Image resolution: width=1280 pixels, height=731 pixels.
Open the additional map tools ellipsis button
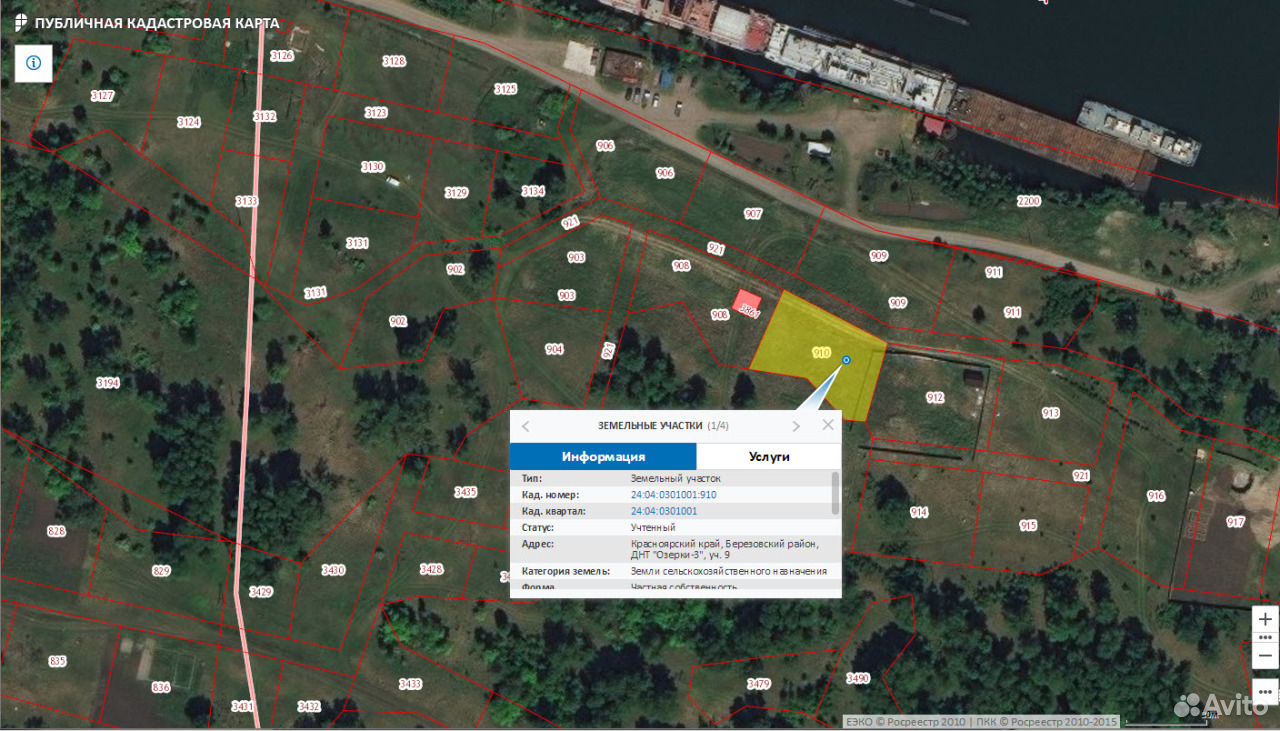click(x=1265, y=692)
